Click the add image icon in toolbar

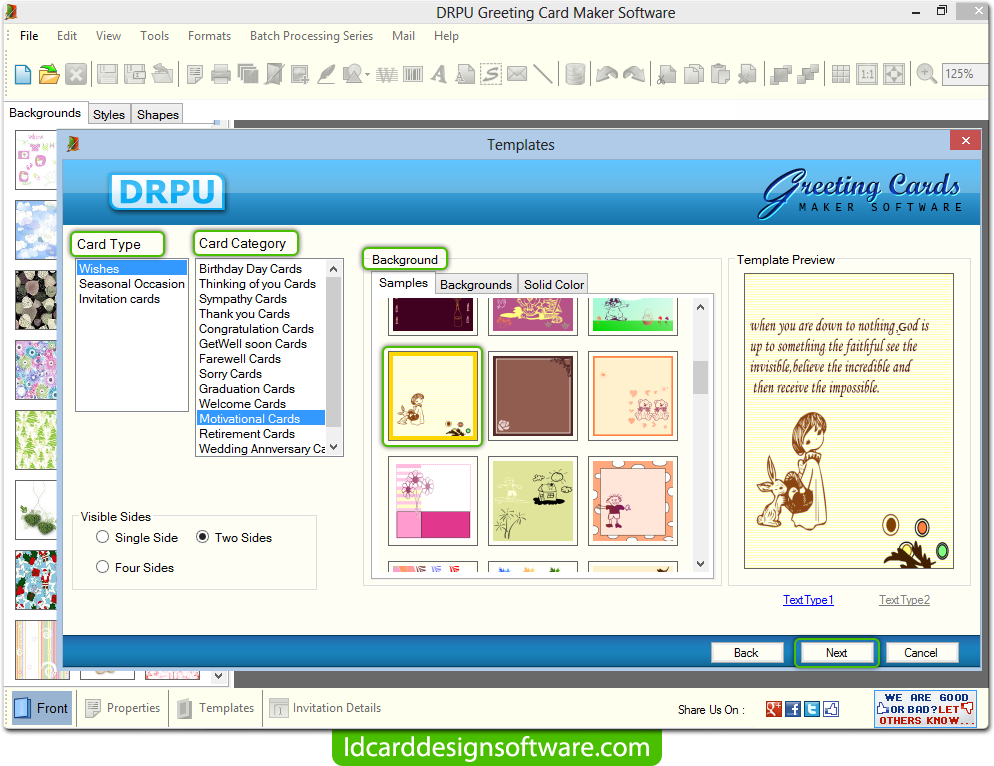(x=300, y=75)
